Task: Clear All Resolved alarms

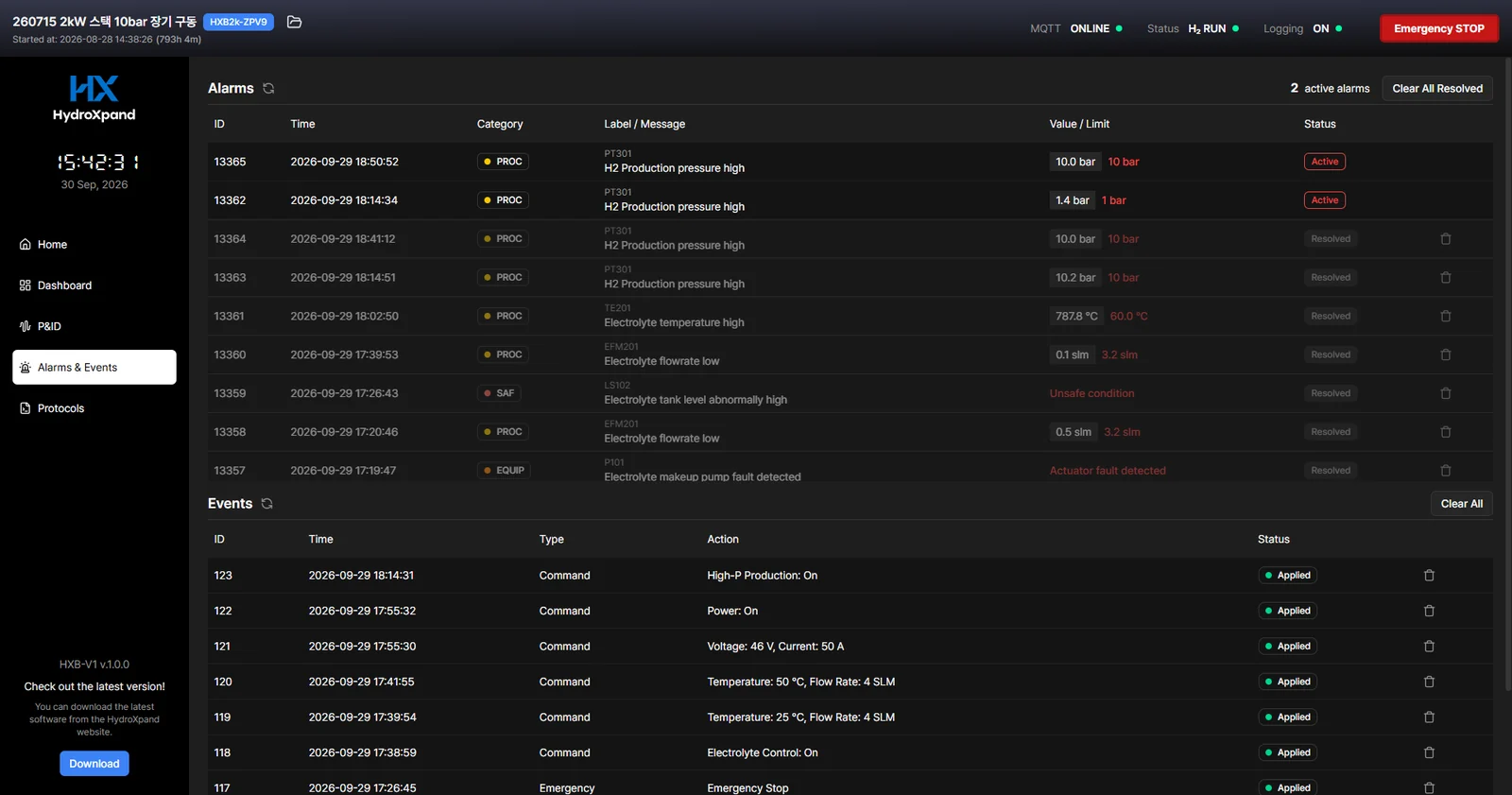Action: [1437, 88]
